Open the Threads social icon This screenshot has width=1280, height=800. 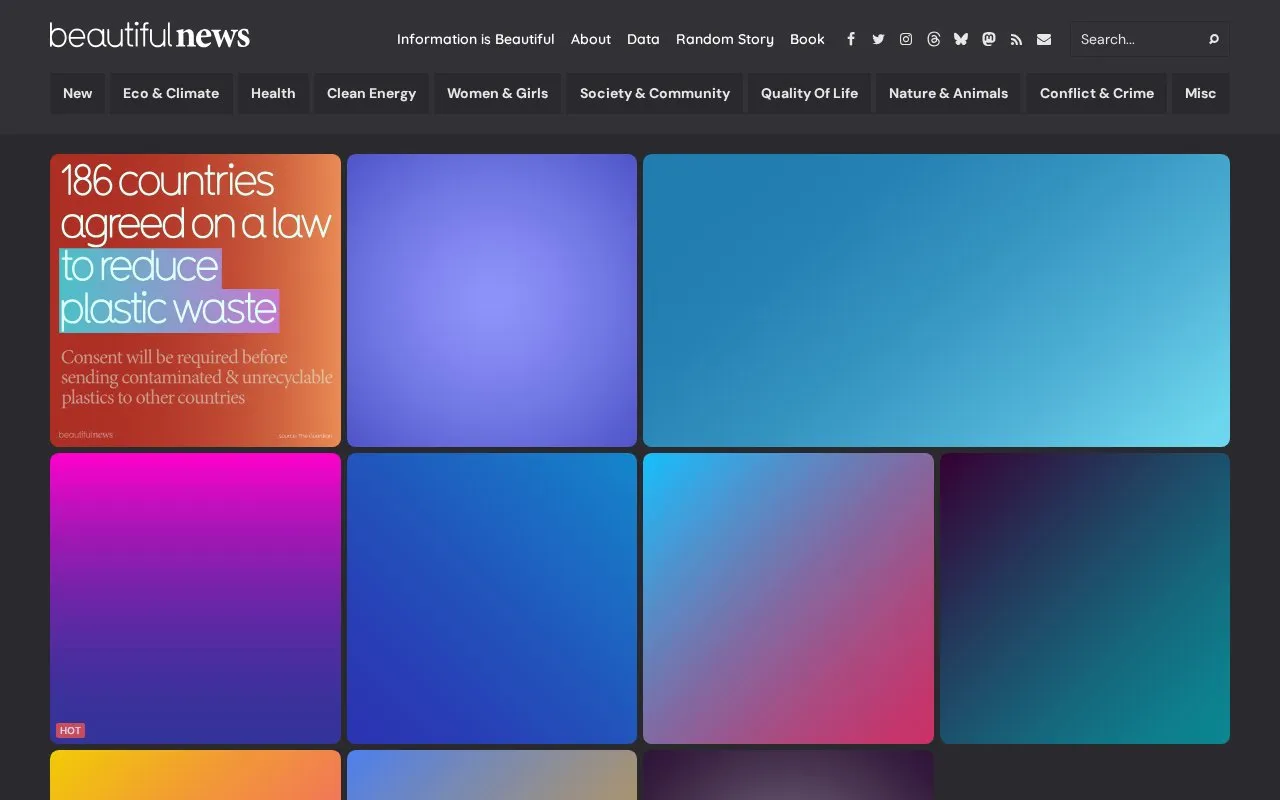point(934,39)
